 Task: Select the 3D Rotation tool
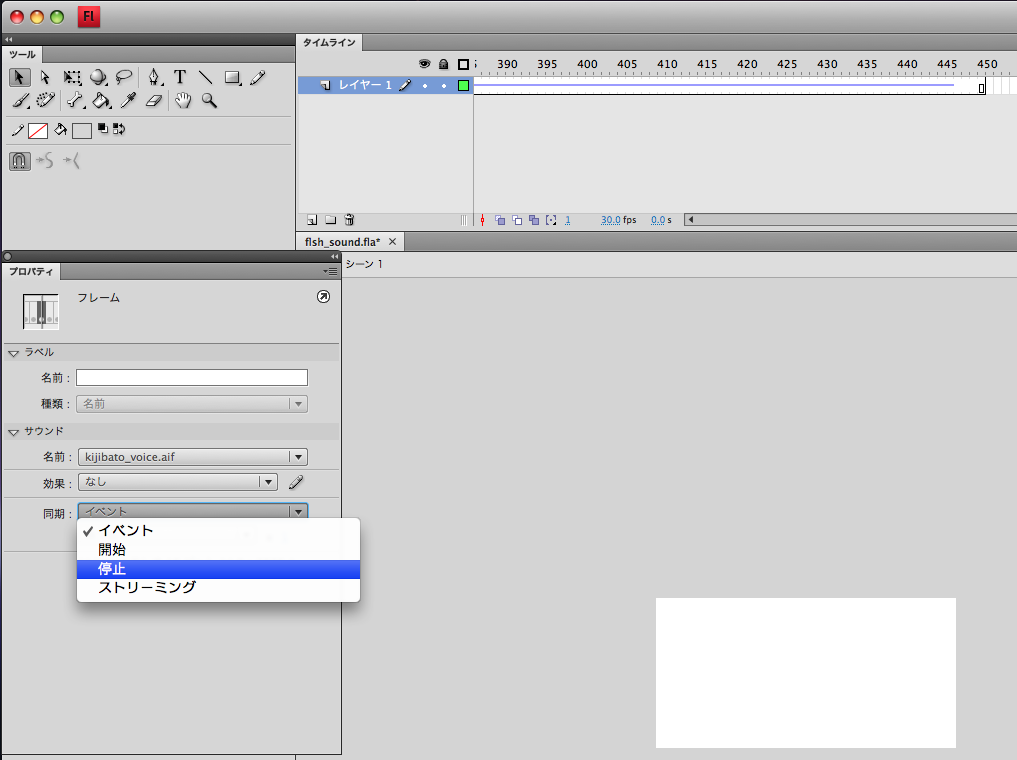(x=98, y=78)
